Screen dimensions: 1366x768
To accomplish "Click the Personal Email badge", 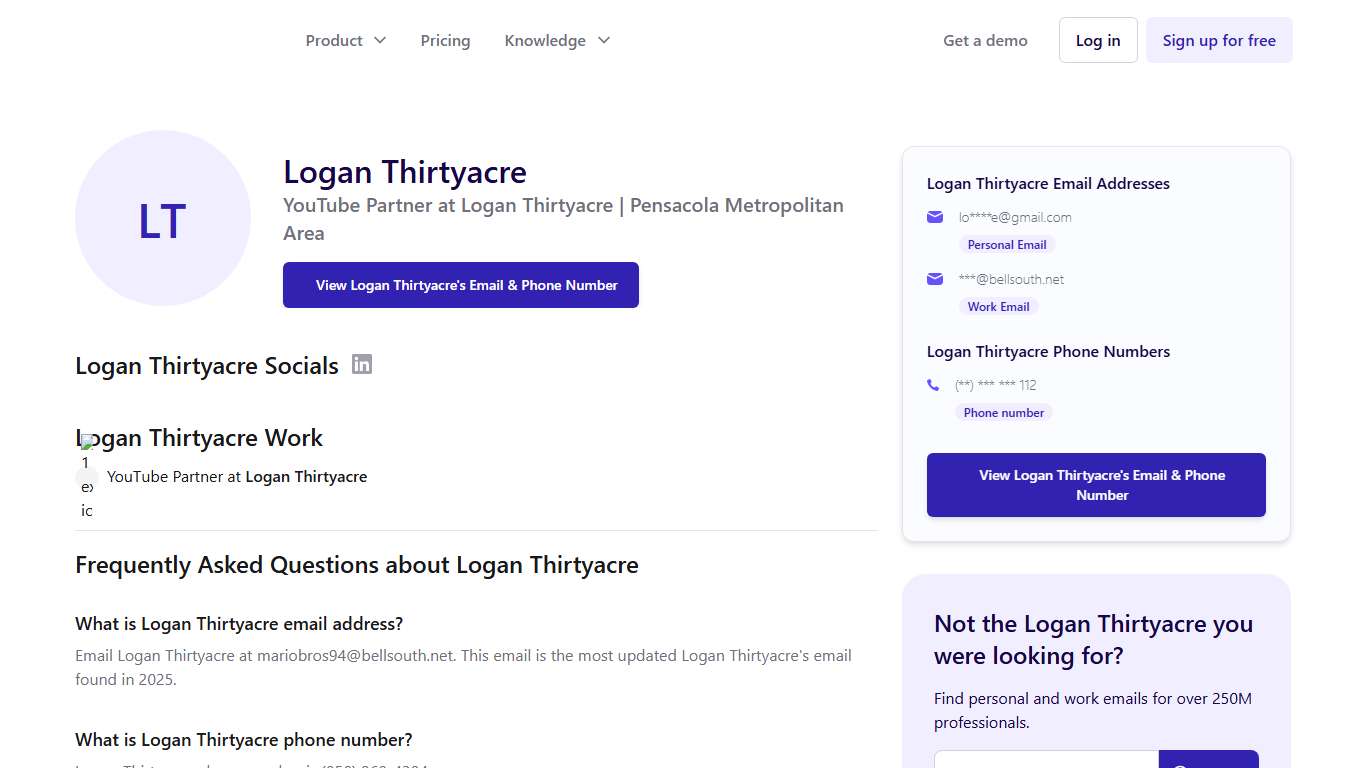I will point(1007,244).
